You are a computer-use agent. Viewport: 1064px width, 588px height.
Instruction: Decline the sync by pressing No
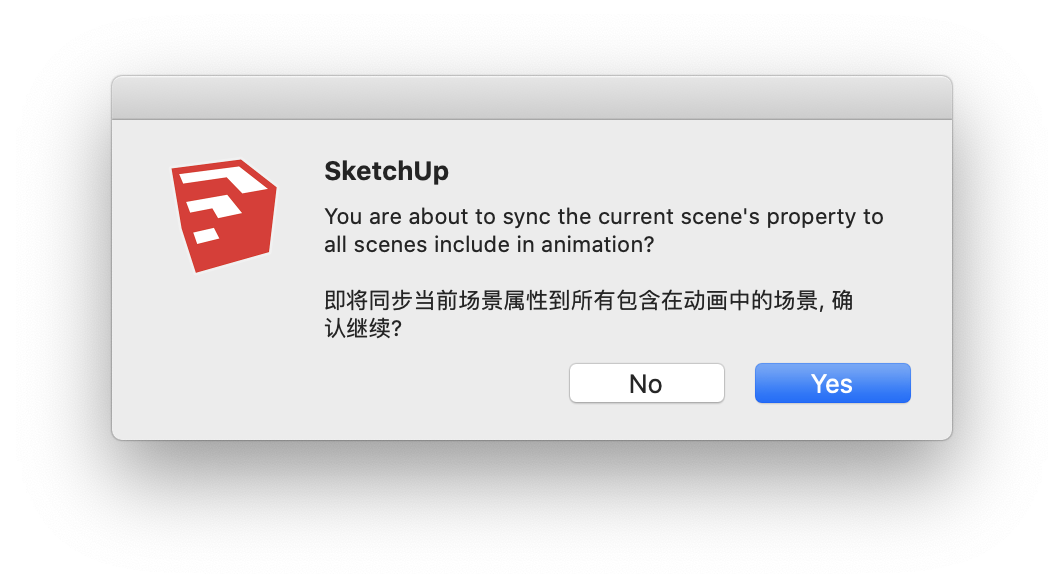pos(646,383)
